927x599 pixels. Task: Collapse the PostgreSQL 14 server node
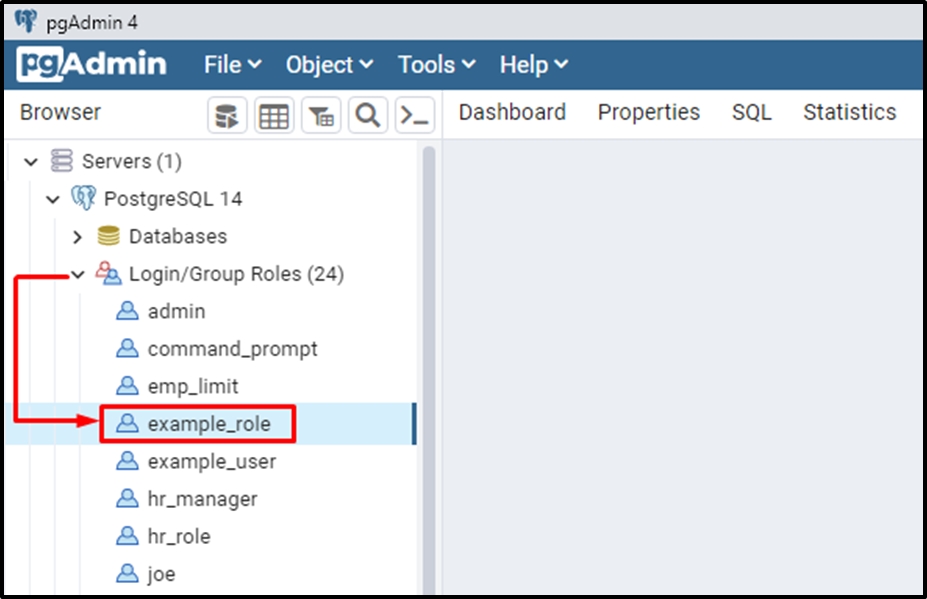[54, 199]
